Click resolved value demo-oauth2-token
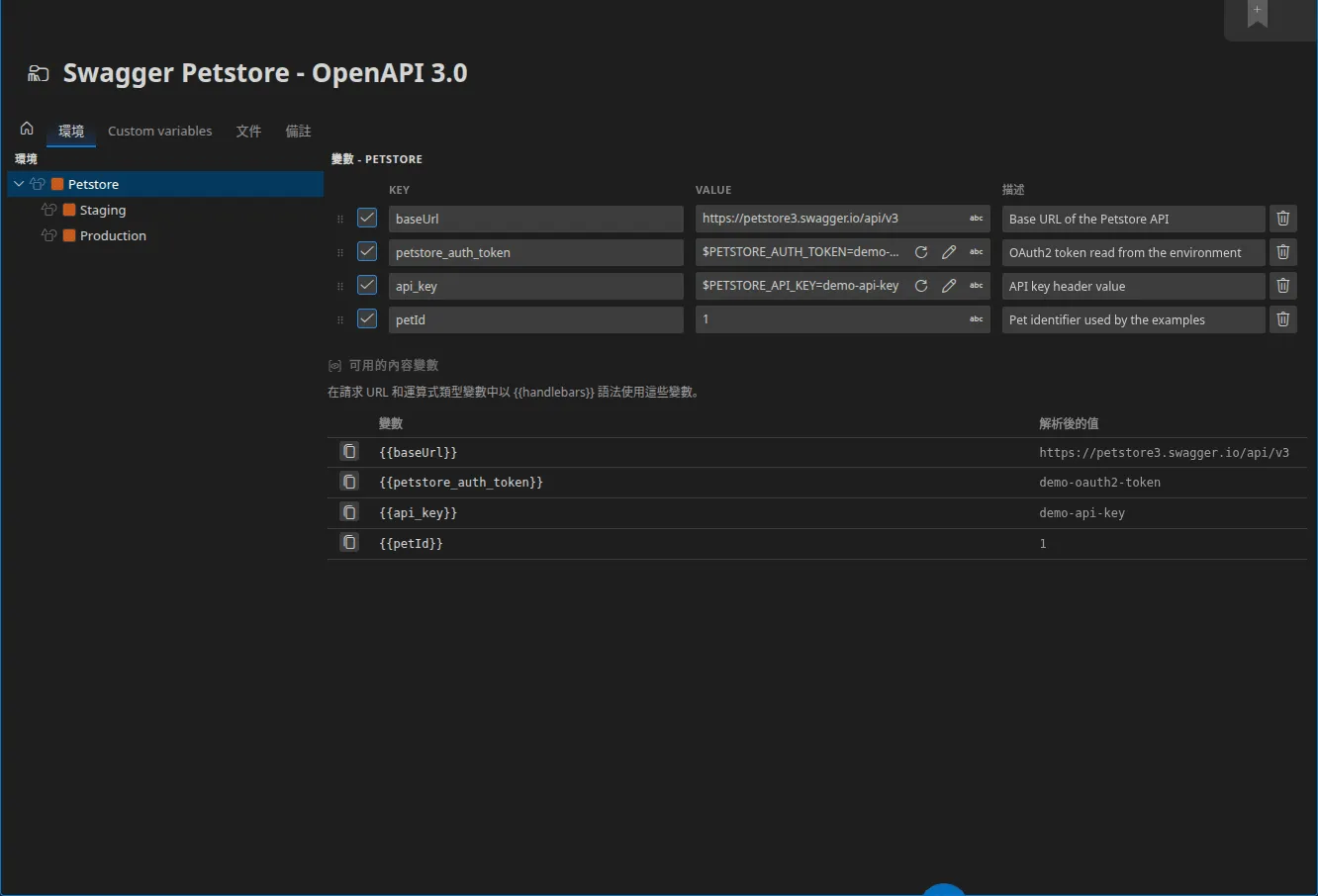 (x=1099, y=483)
